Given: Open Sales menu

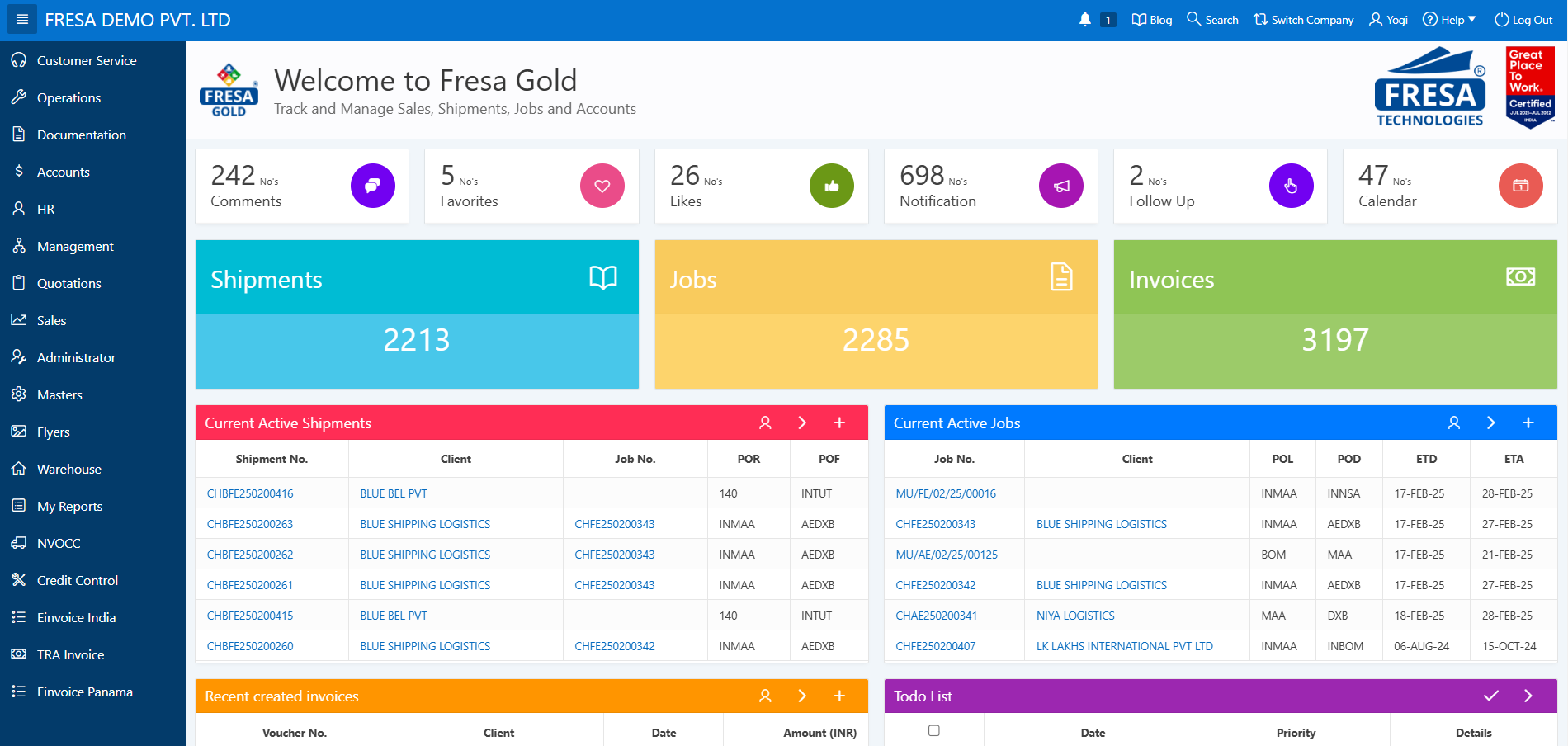Looking at the screenshot, I should click(x=92, y=320).
